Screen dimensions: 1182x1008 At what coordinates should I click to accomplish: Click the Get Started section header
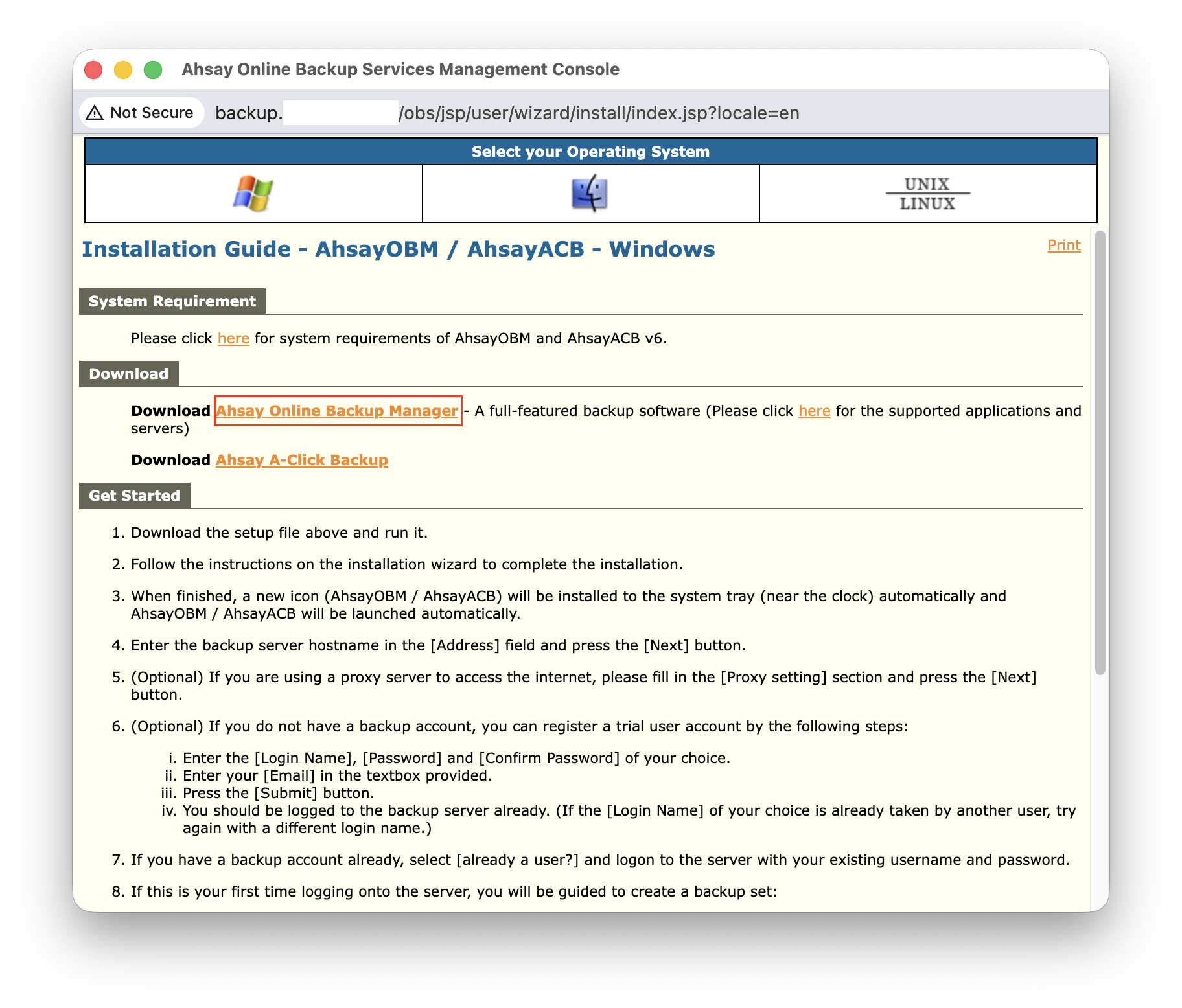pos(134,496)
